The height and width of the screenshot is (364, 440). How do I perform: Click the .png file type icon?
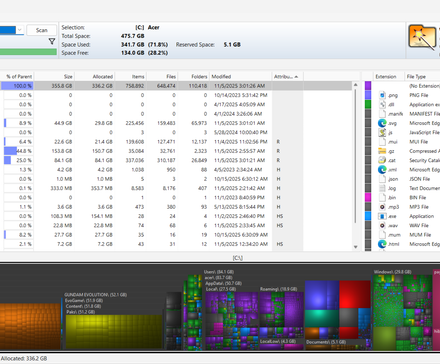pos(382,95)
